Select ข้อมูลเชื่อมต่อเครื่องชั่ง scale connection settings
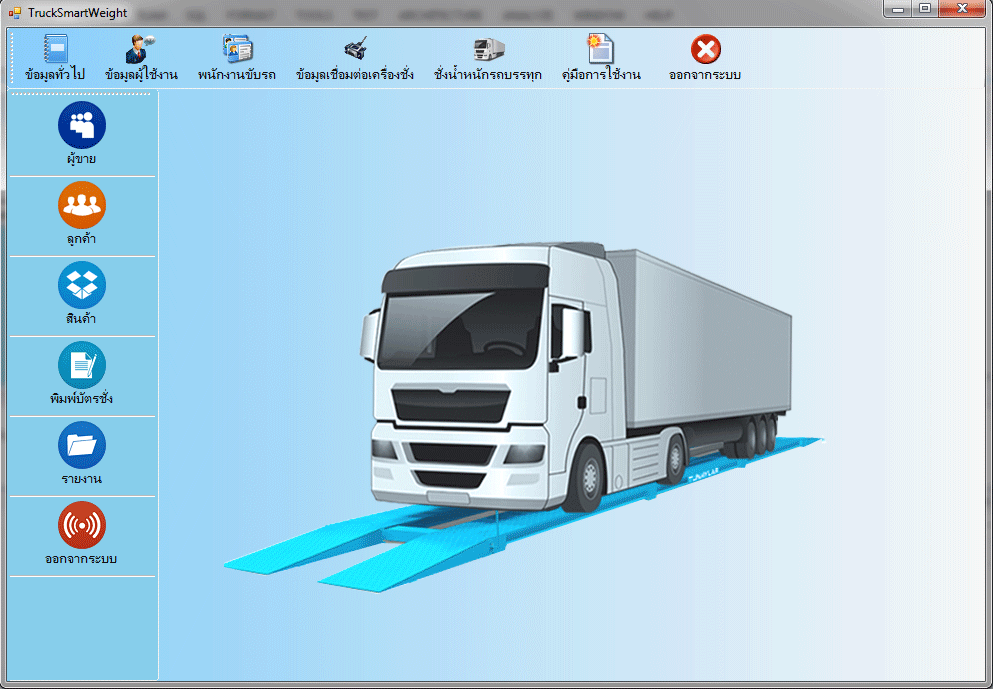Image resolution: width=993 pixels, height=689 pixels. tap(355, 58)
